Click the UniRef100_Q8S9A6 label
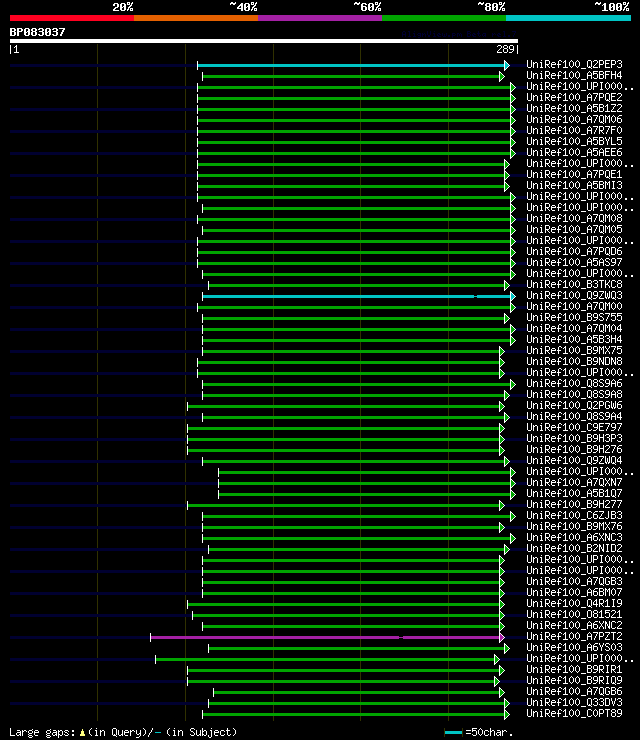This screenshot has height=740, width=640. (574, 384)
